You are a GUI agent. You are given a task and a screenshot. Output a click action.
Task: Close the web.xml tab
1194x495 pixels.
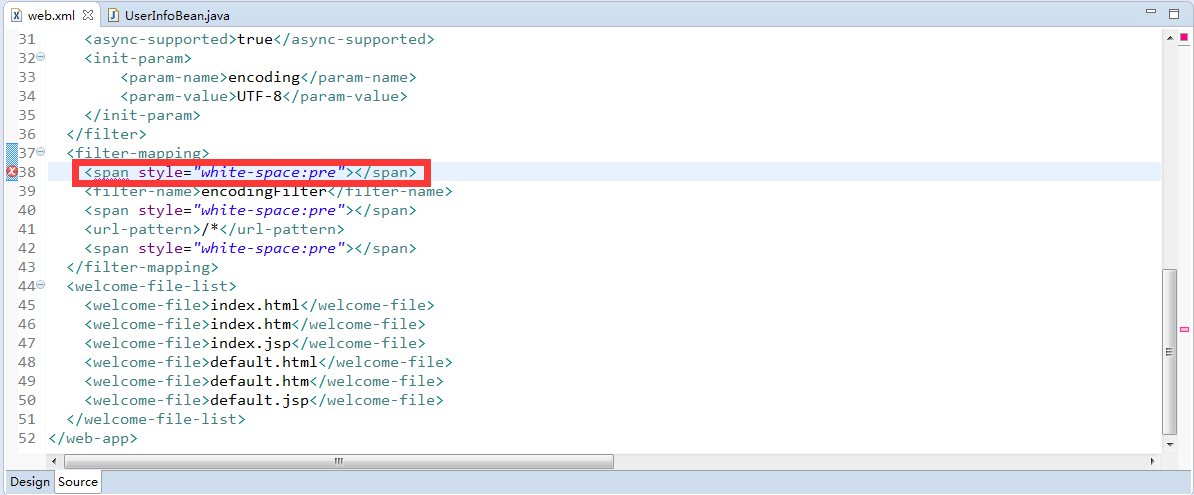(x=87, y=15)
